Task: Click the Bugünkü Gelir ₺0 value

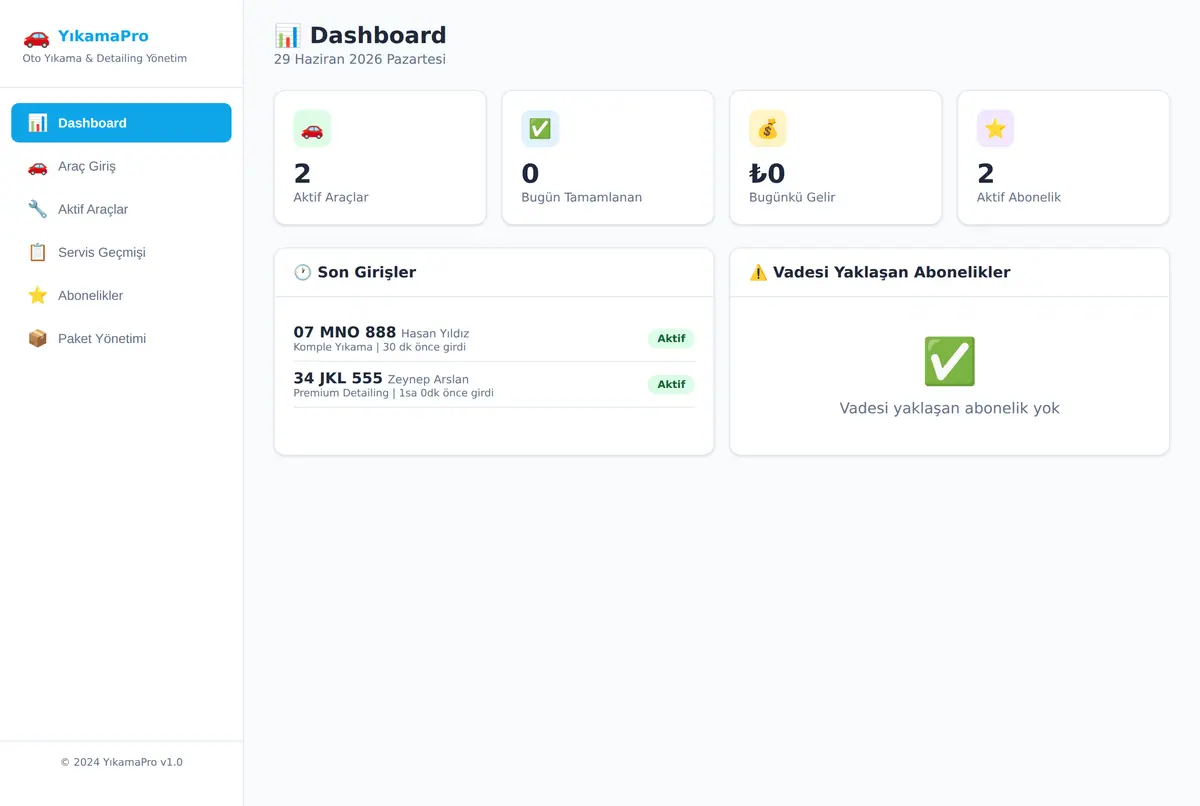Action: click(767, 174)
